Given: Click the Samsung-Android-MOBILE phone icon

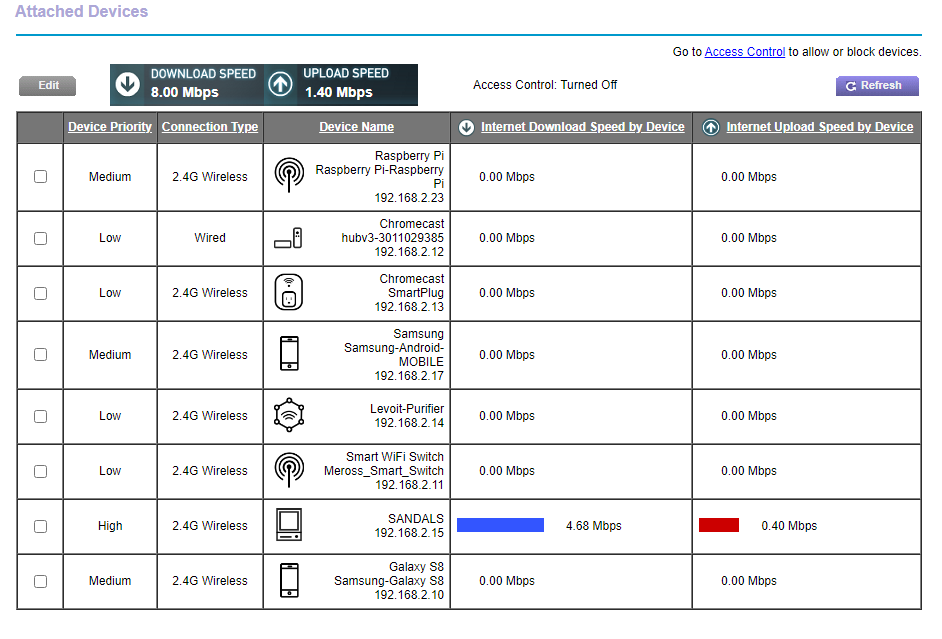Looking at the screenshot, I should tap(288, 354).
